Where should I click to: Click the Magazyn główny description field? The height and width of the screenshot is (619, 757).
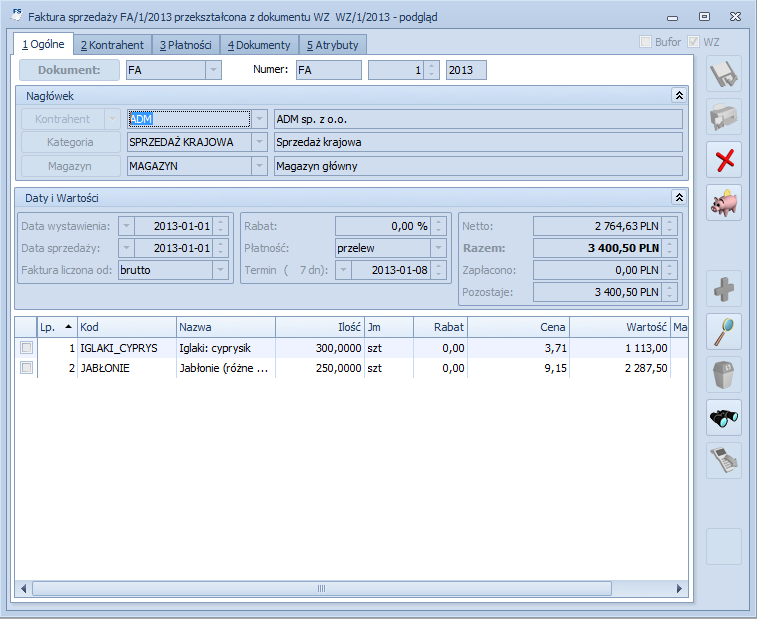(478, 166)
